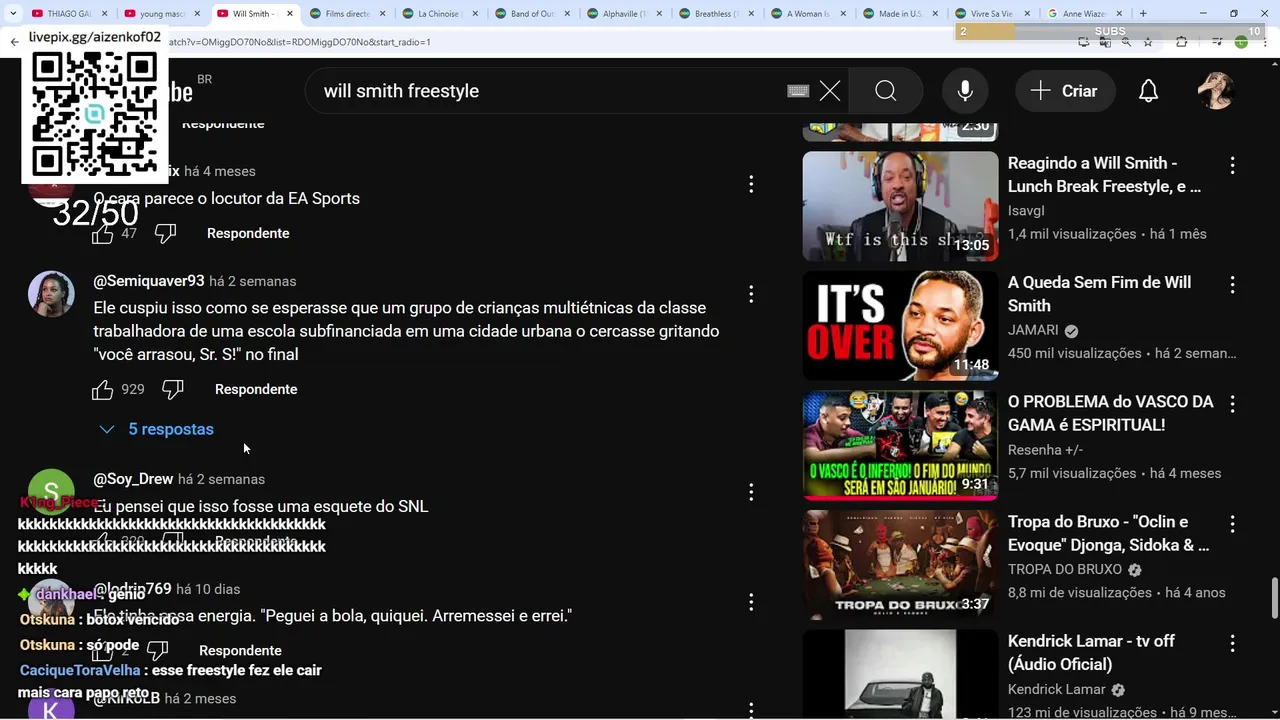Dislike the EA Sports locutor comment

(x=165, y=234)
